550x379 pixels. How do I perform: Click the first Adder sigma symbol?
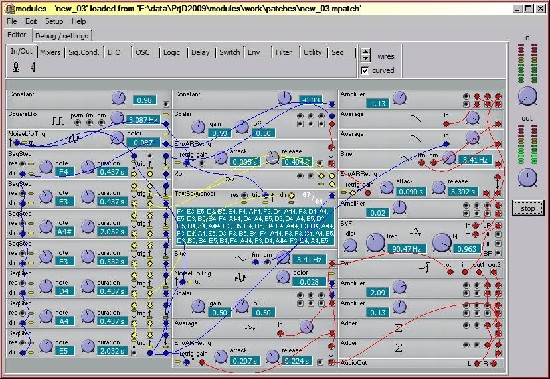(x=399, y=328)
